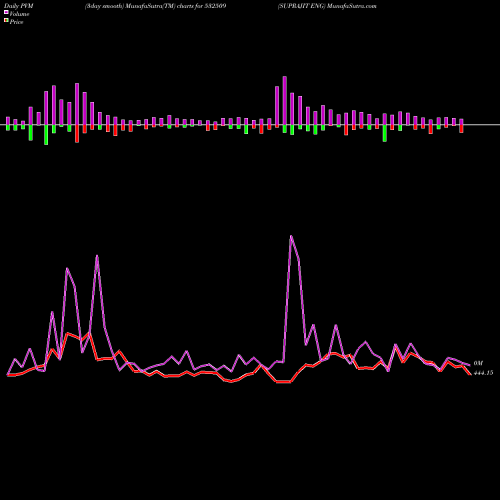Select the 'Volume' legend label
The width and height of the screenshot is (500, 500).
coord(19,14)
